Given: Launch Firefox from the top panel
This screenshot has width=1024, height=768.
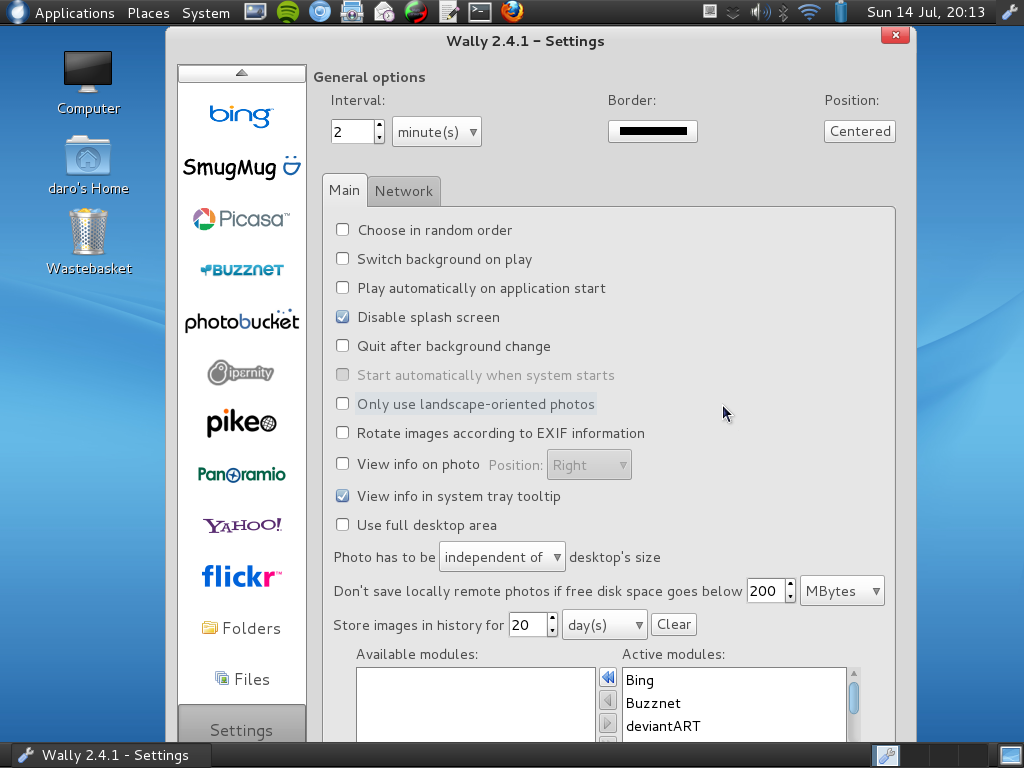Looking at the screenshot, I should click(x=512, y=12).
